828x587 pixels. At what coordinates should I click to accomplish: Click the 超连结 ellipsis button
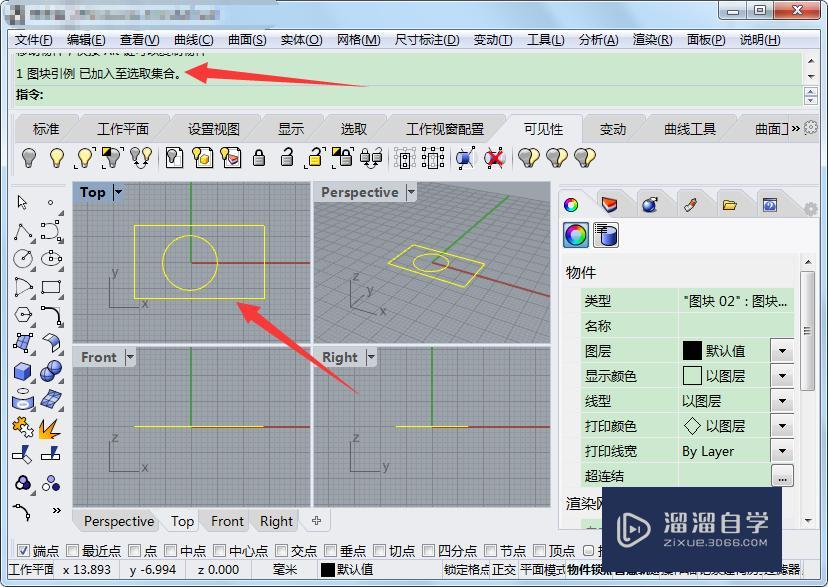tap(782, 477)
